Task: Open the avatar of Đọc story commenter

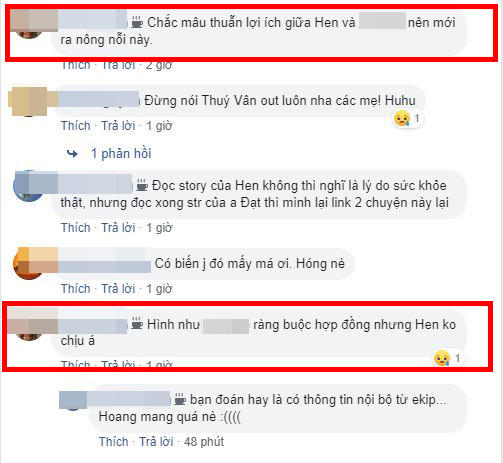Action: [28, 186]
